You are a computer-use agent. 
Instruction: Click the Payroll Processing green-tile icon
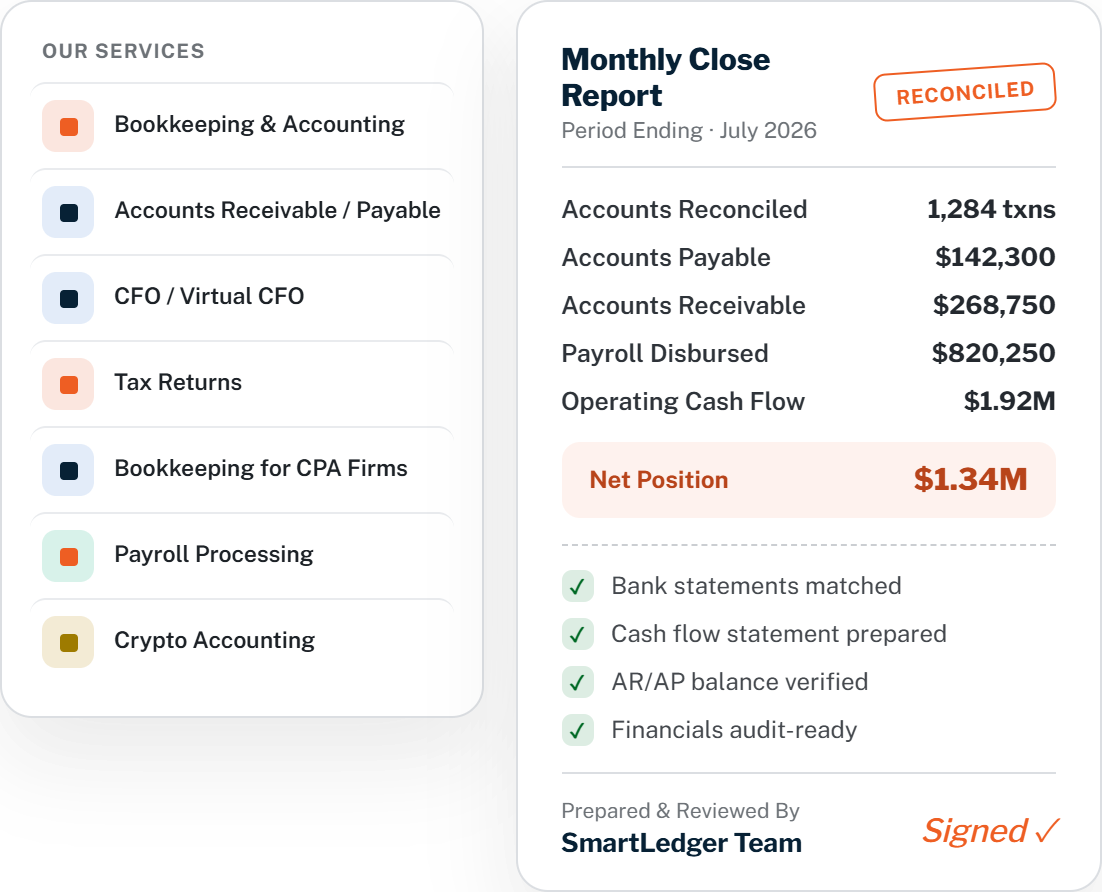pos(68,556)
